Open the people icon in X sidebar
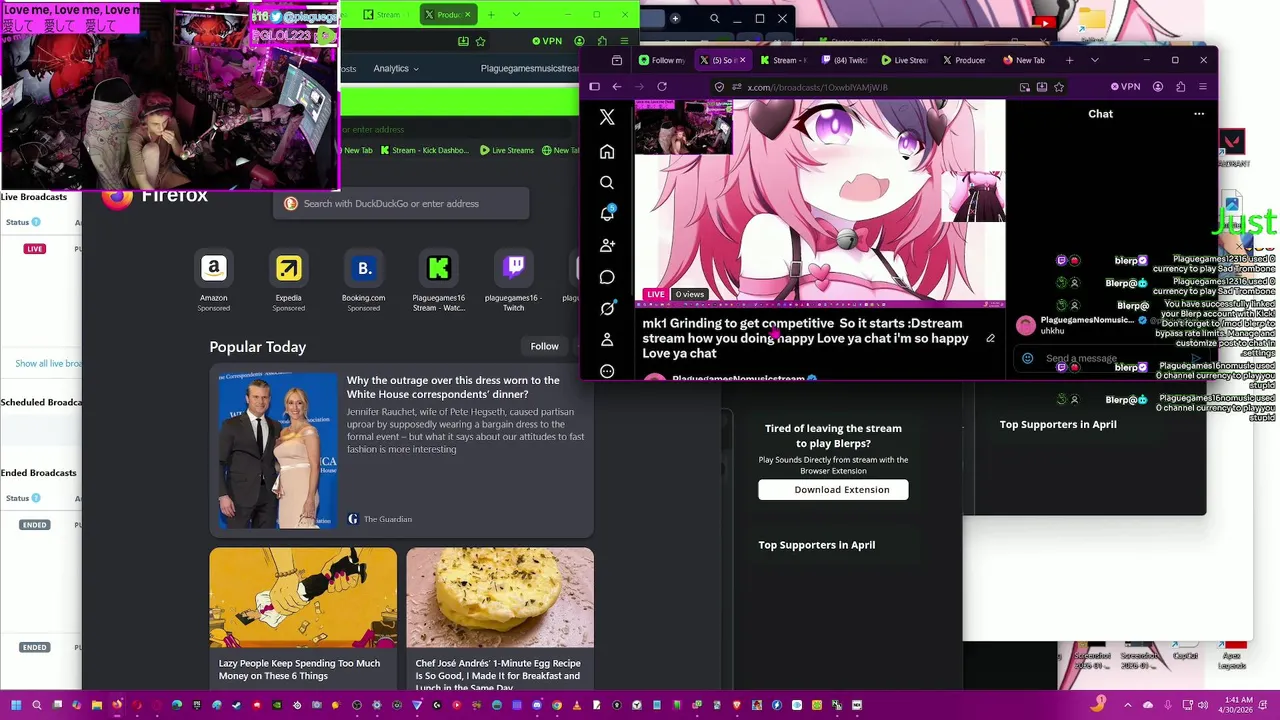Image resolution: width=1280 pixels, height=720 pixels. tap(607, 245)
